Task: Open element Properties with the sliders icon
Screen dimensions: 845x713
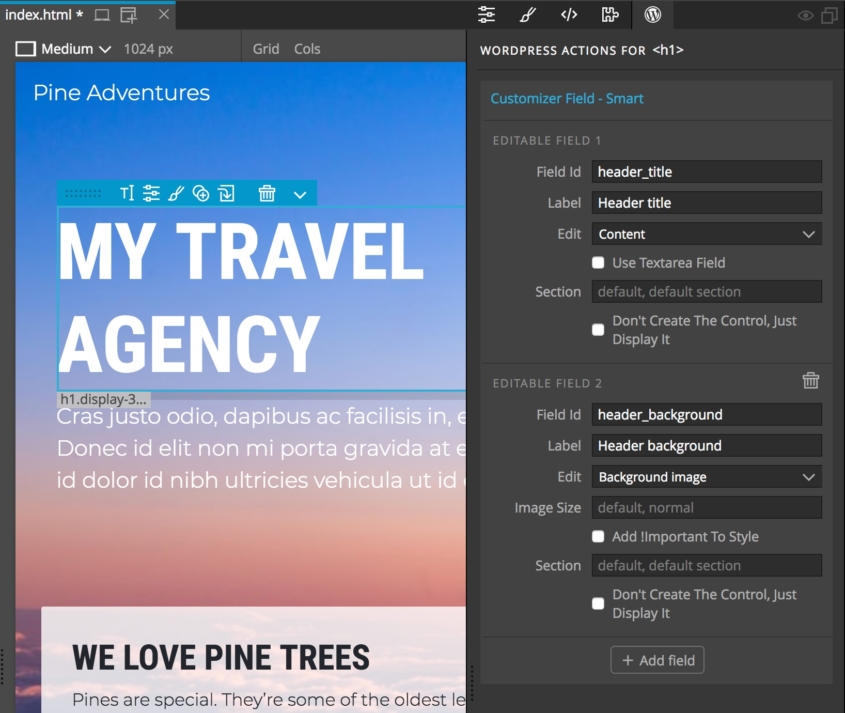Action: click(486, 15)
